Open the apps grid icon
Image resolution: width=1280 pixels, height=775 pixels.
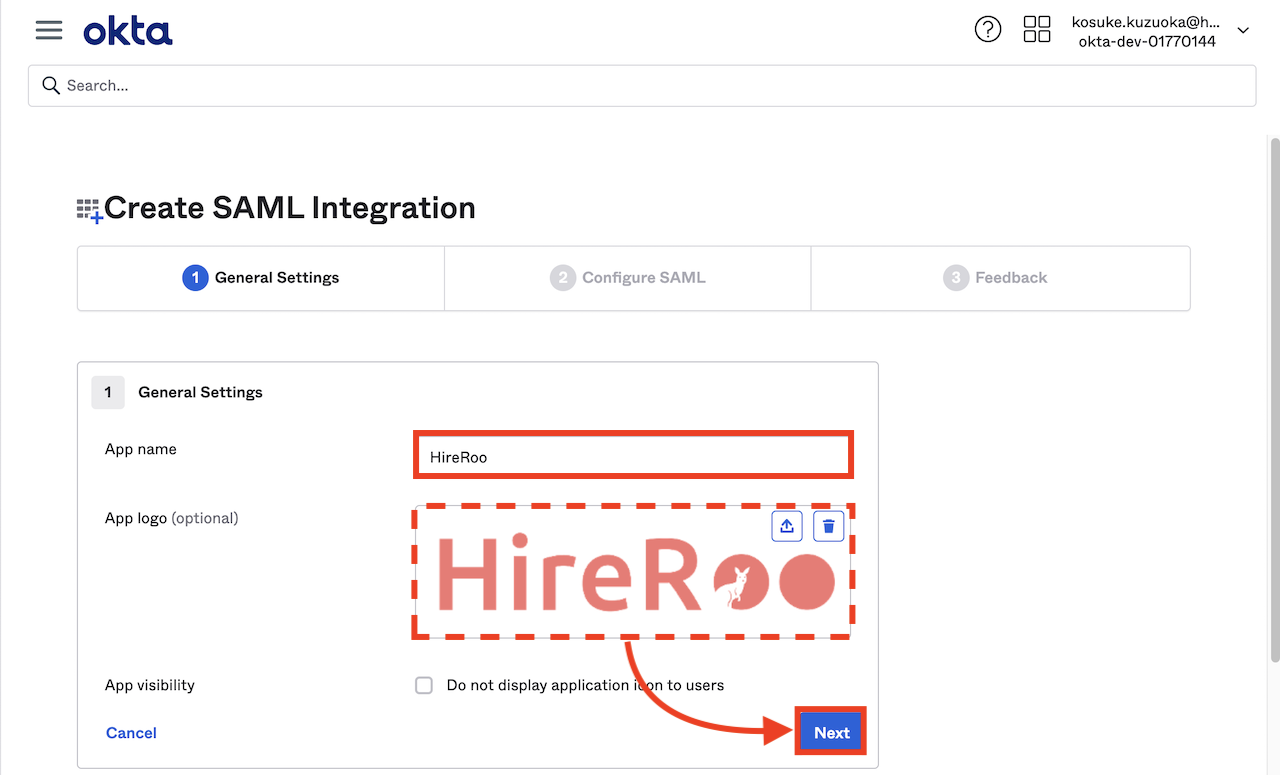[1037, 29]
